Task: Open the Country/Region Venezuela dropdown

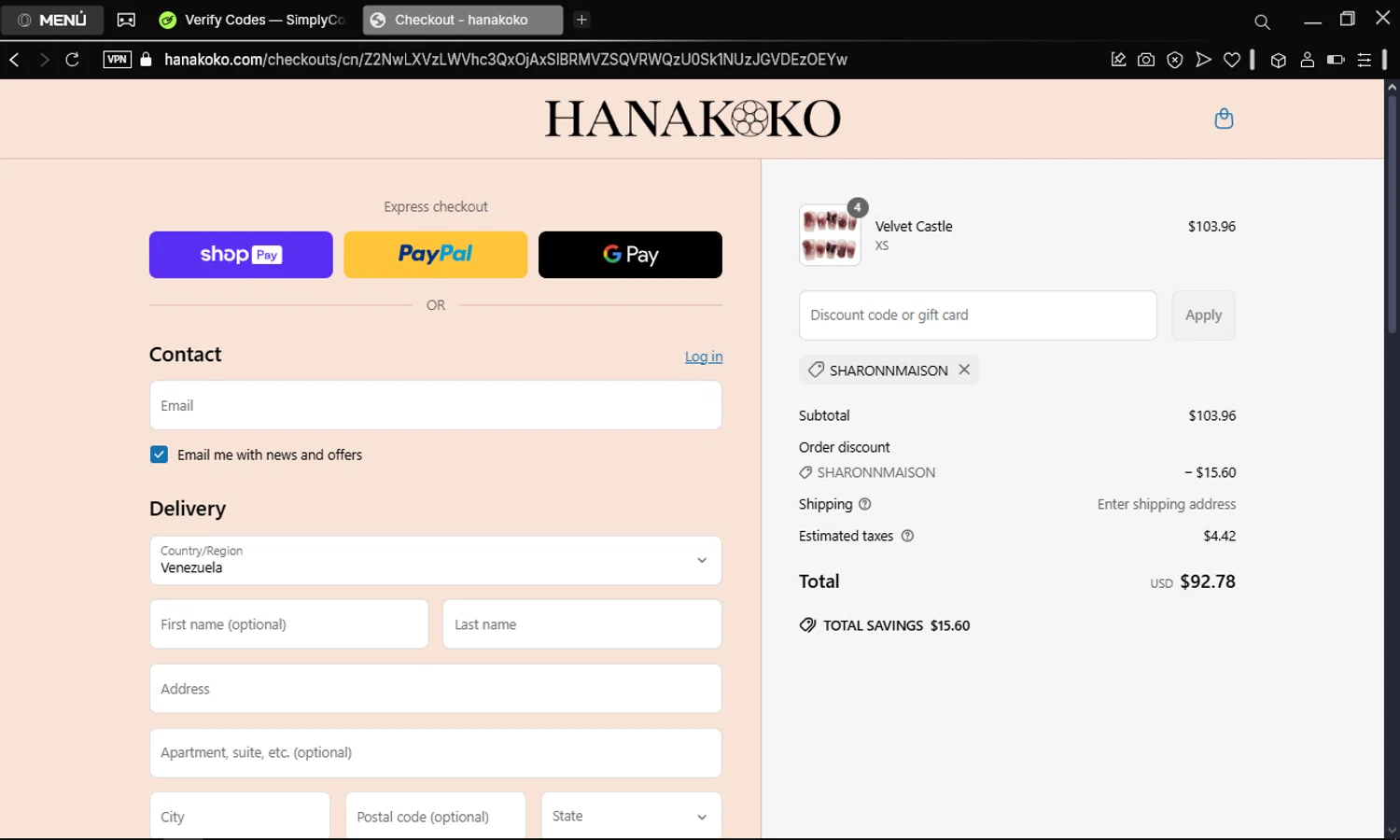Action: tap(436, 560)
